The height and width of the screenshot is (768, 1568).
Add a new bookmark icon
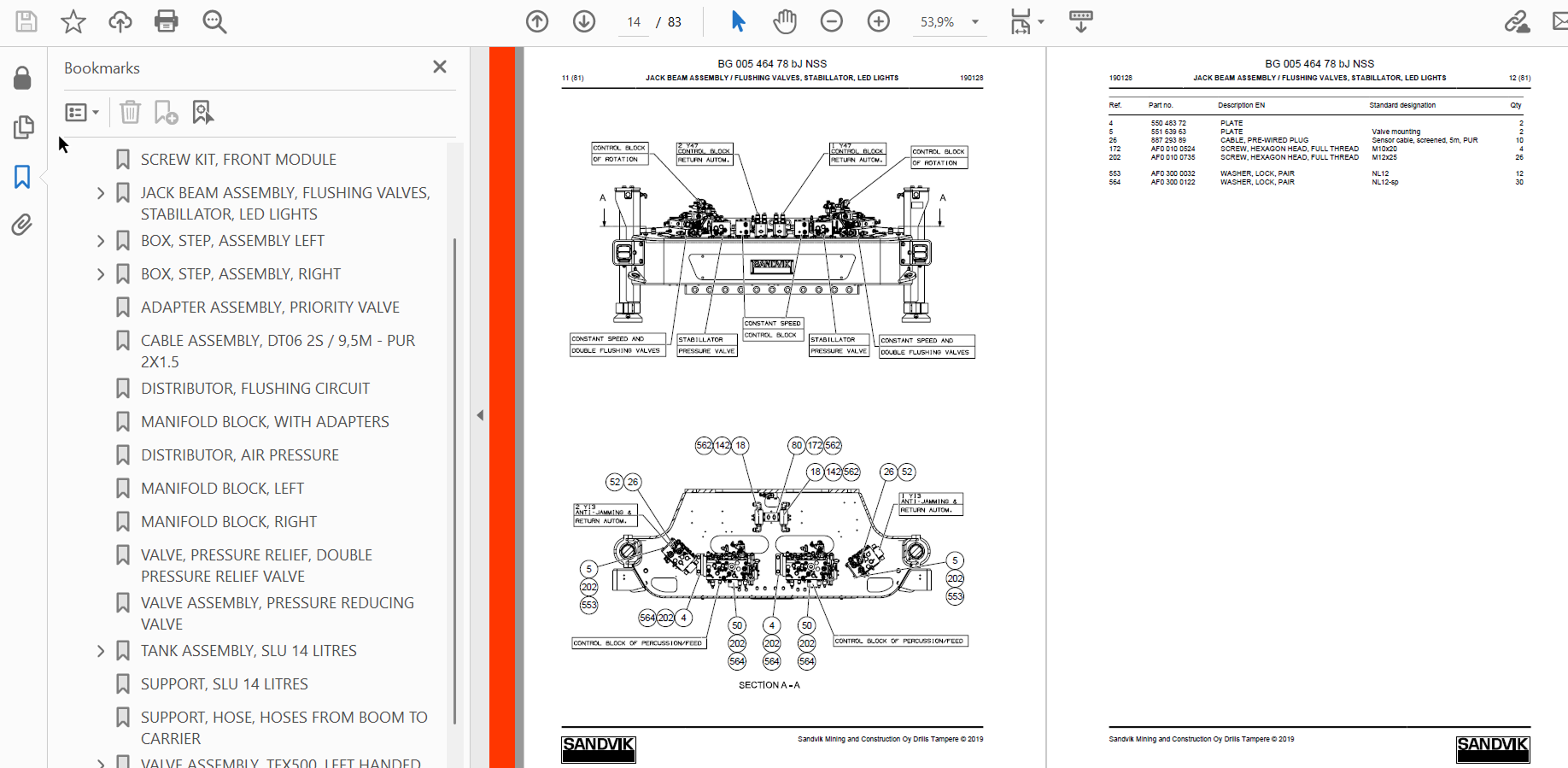point(166,112)
